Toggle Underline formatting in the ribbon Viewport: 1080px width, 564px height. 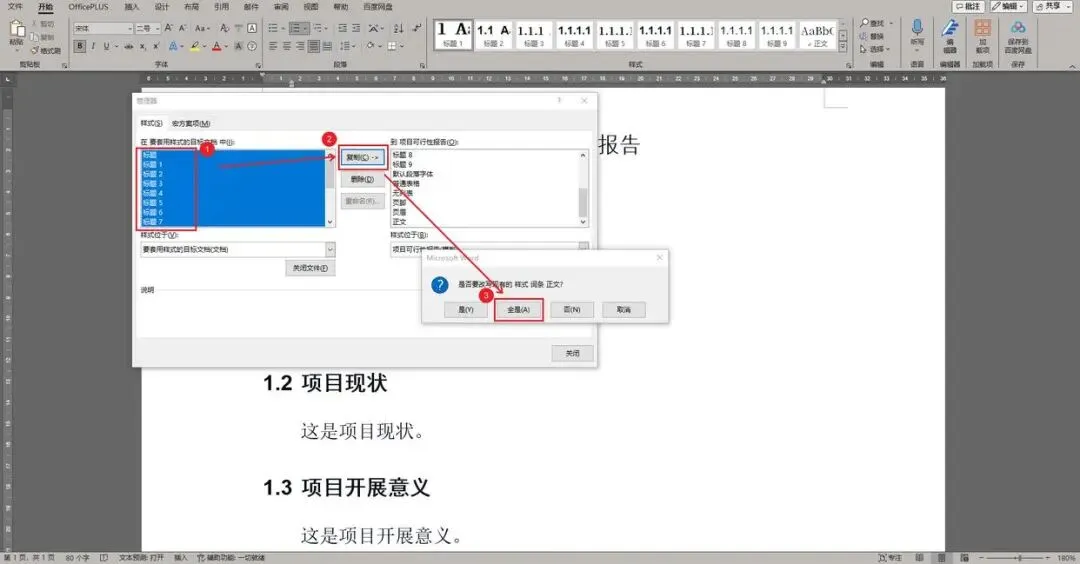[x=106, y=46]
